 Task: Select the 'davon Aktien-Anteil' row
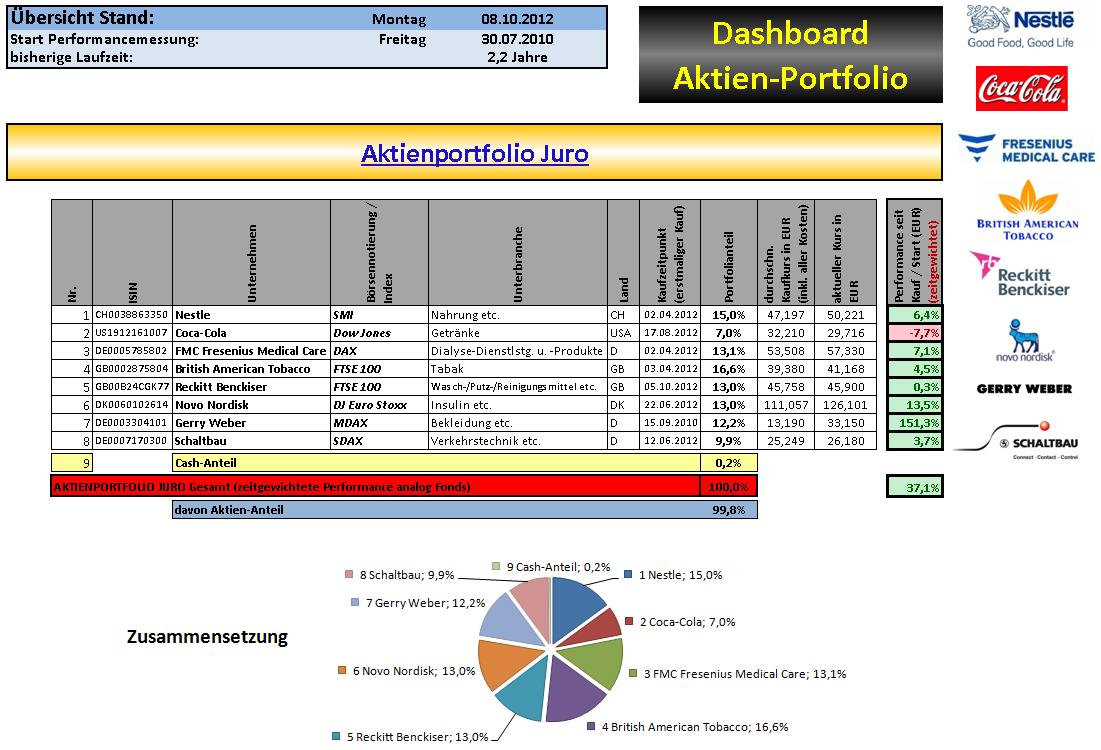pos(465,510)
